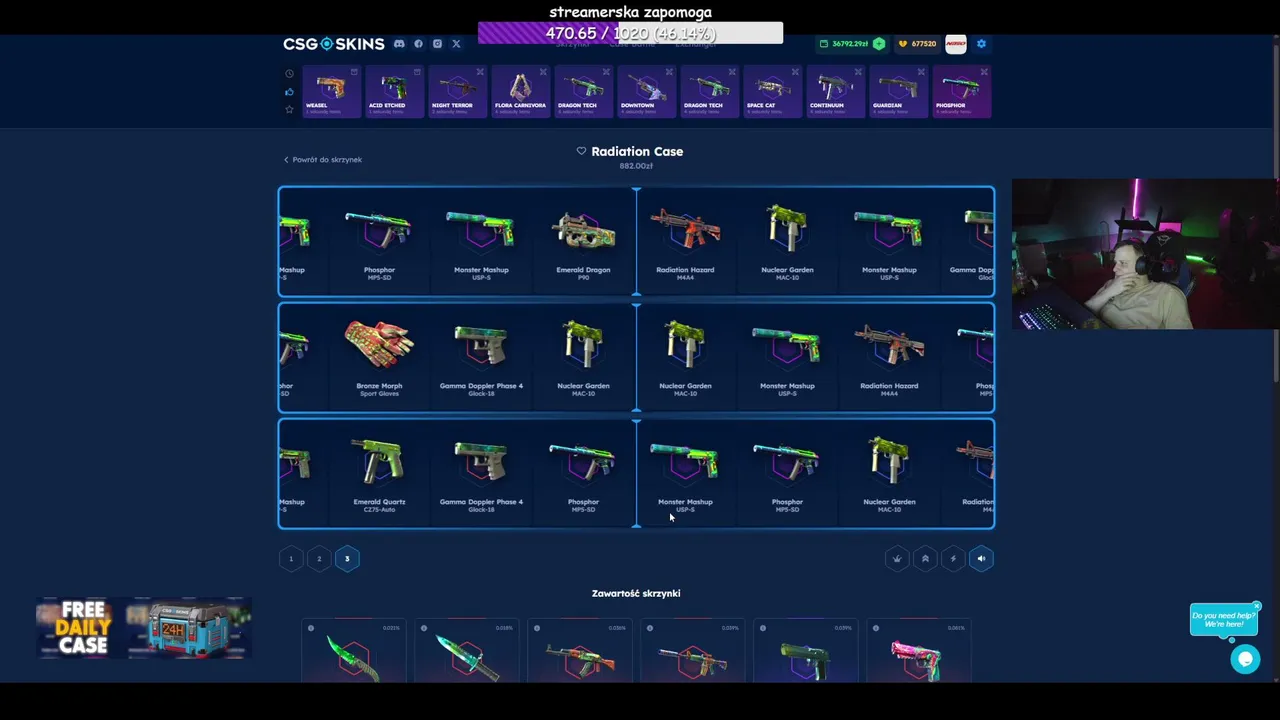The image size is (1280, 720).
Task: Open the Phosphor recent drop card
Action: (961, 92)
